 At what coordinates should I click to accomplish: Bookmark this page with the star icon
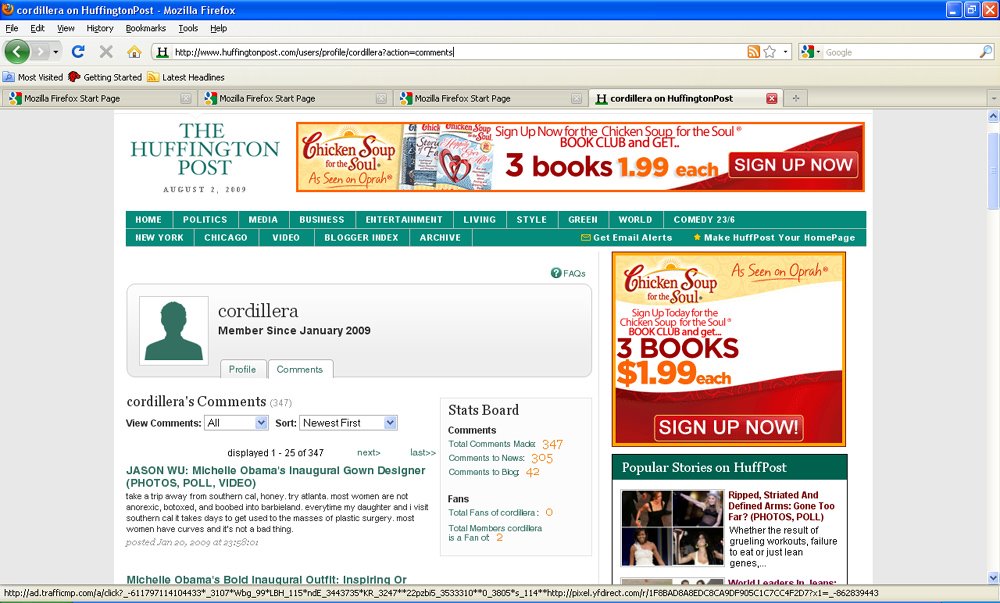point(770,52)
